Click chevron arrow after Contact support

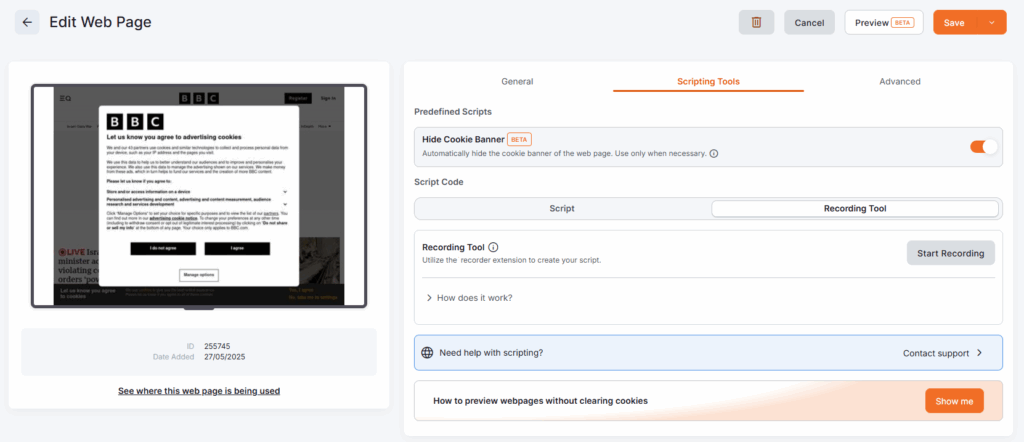pos(980,353)
